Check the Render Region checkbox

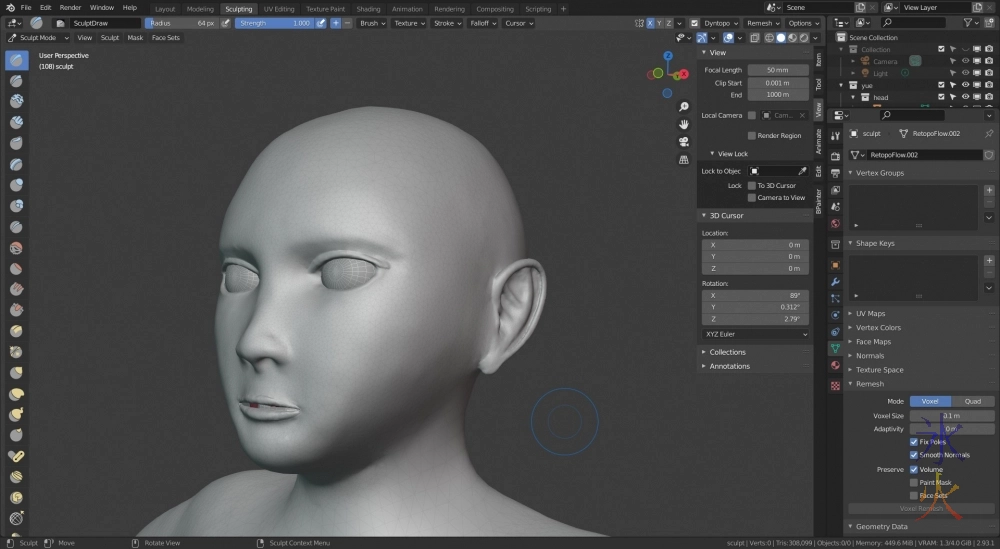click(752, 135)
